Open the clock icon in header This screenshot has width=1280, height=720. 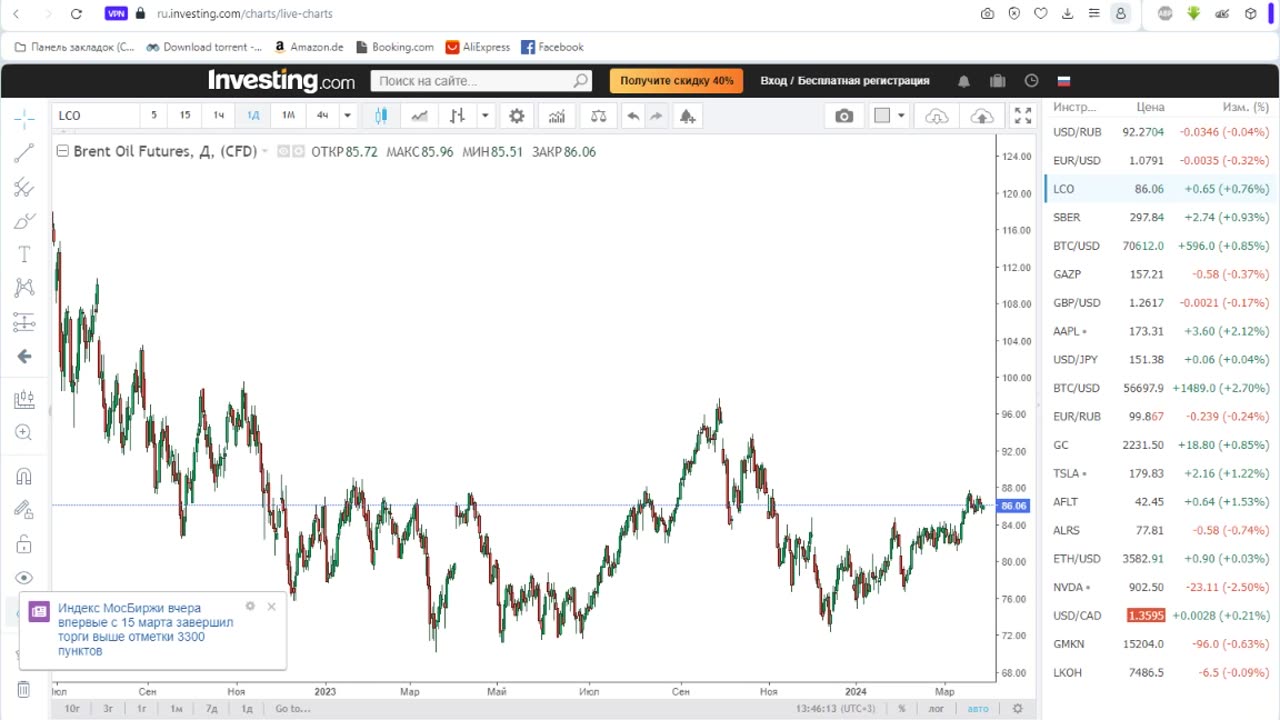click(x=1031, y=81)
